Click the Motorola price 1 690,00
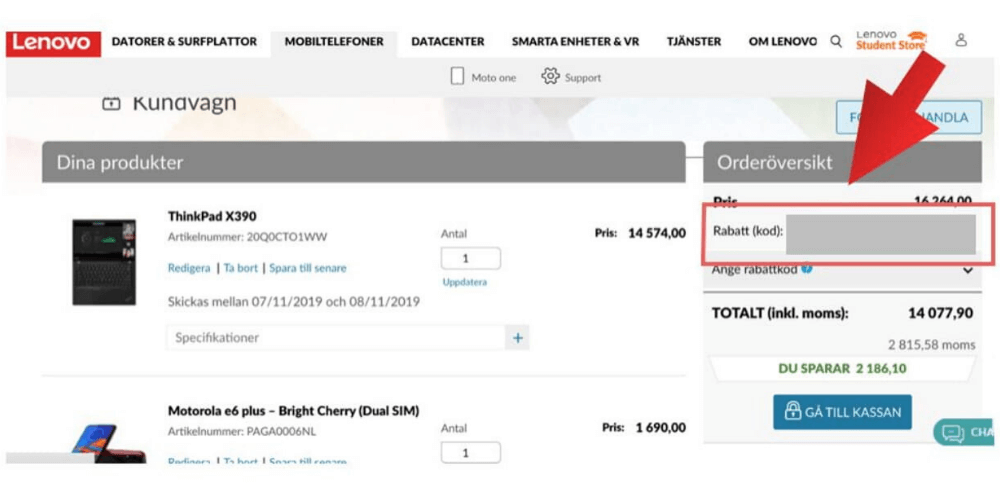1000x500 pixels. tap(661, 427)
